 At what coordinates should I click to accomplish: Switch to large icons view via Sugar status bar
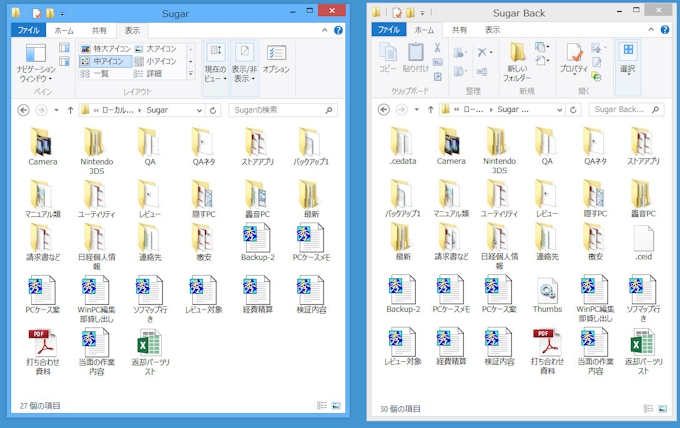(336, 405)
